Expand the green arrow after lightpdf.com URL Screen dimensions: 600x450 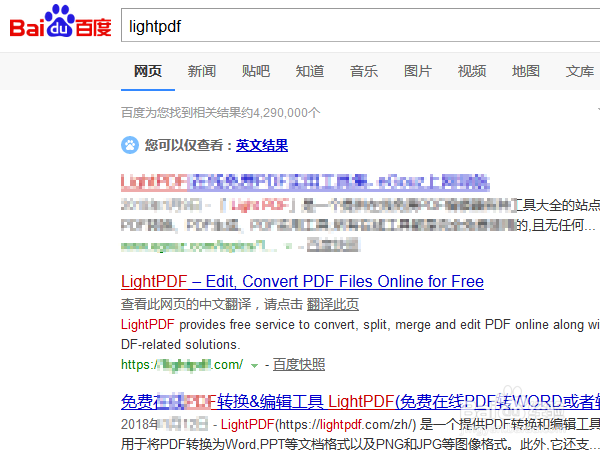[254, 366]
